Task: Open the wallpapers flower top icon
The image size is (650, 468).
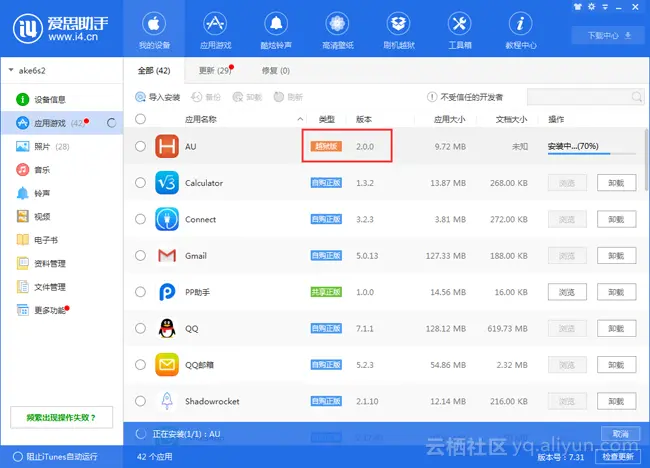Action: click(x=337, y=30)
